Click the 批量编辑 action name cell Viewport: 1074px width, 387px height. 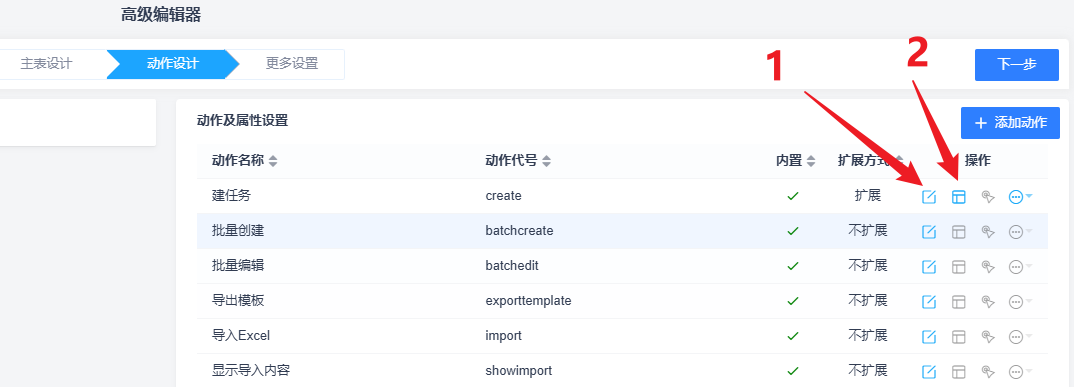point(238,266)
